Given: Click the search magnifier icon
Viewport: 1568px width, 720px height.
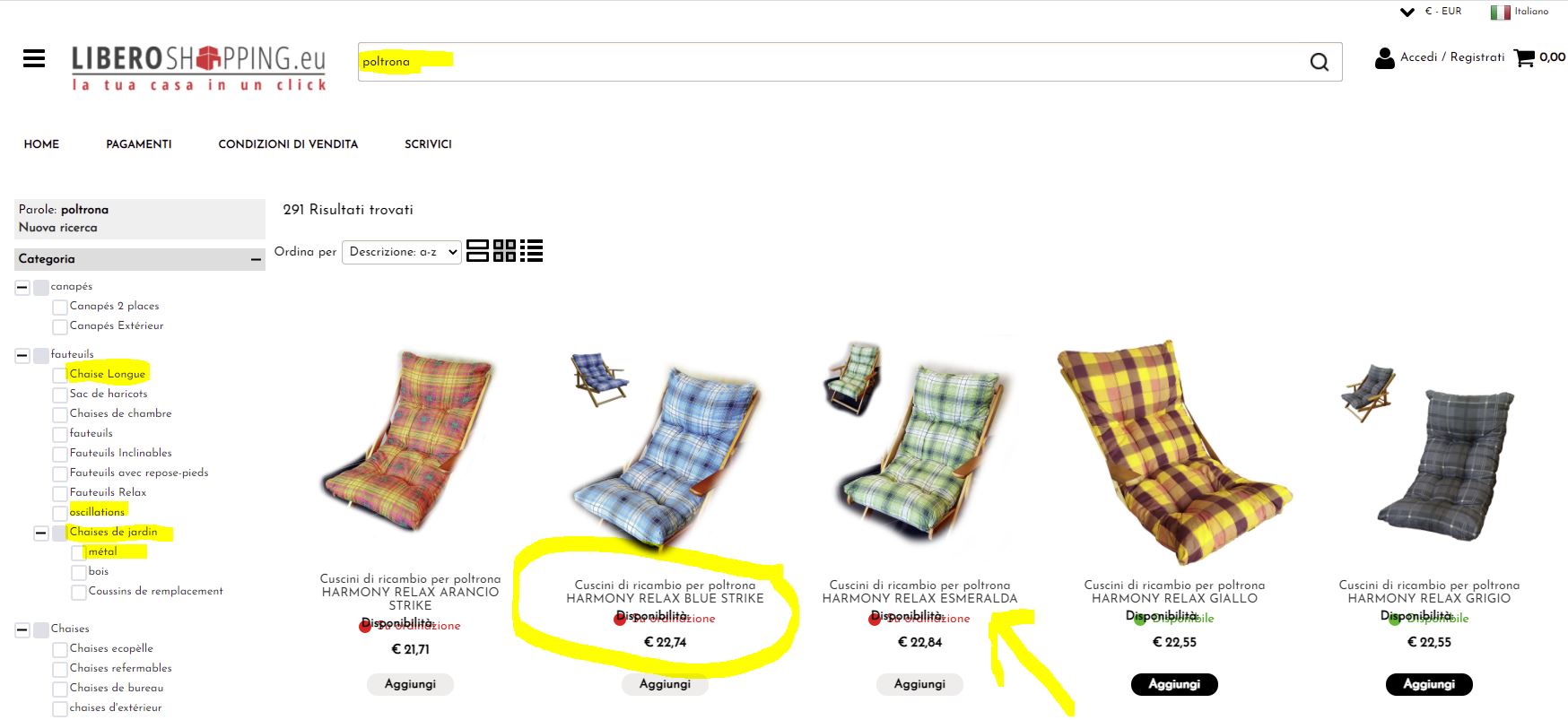Looking at the screenshot, I should click(x=1319, y=62).
